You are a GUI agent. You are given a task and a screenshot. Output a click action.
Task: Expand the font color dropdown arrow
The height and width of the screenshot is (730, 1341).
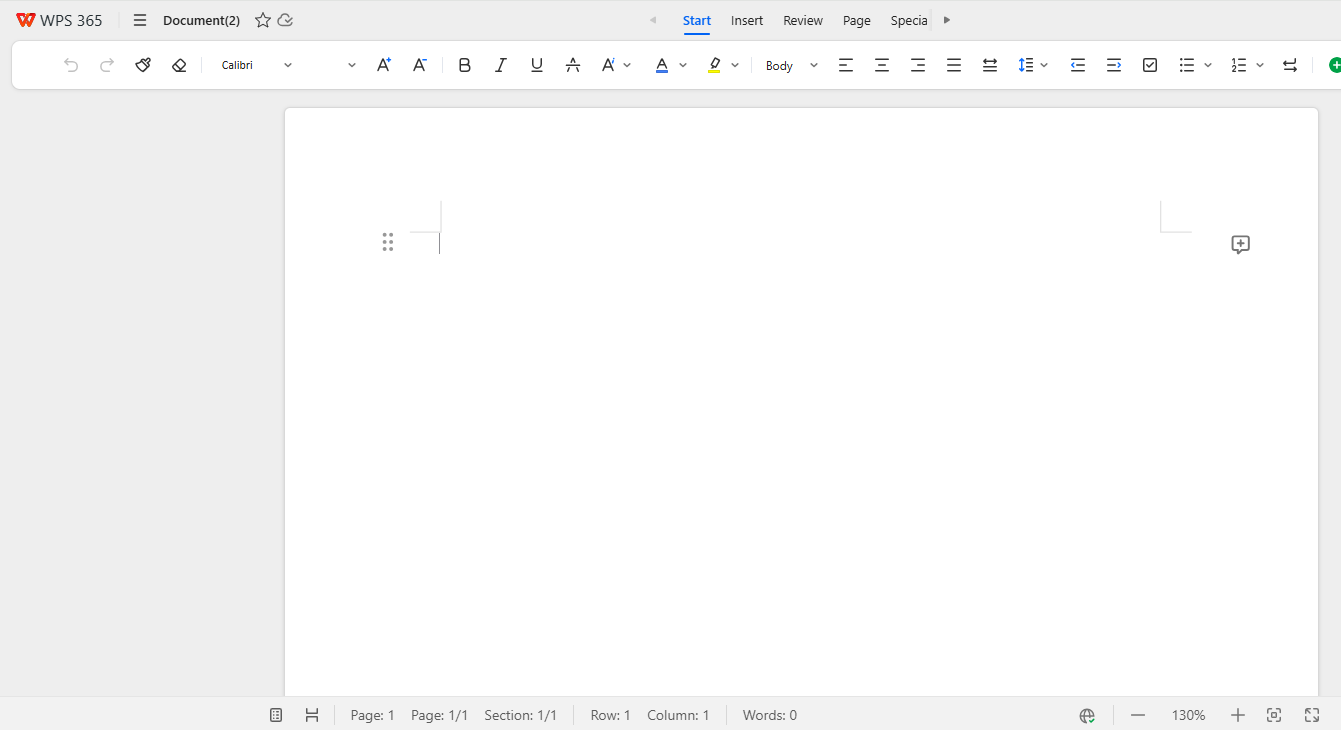coord(683,65)
